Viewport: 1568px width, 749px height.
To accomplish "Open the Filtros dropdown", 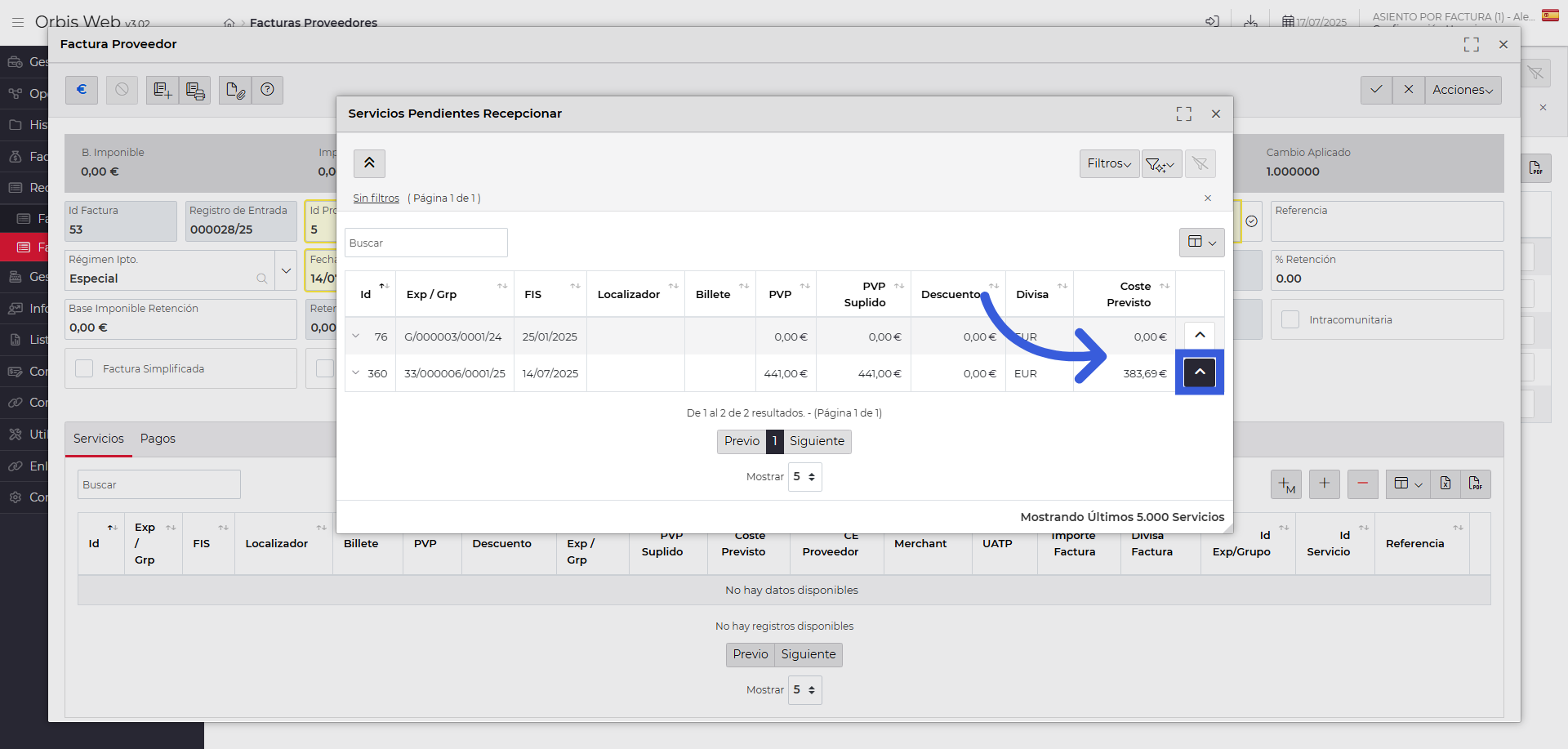I will pos(1108,164).
